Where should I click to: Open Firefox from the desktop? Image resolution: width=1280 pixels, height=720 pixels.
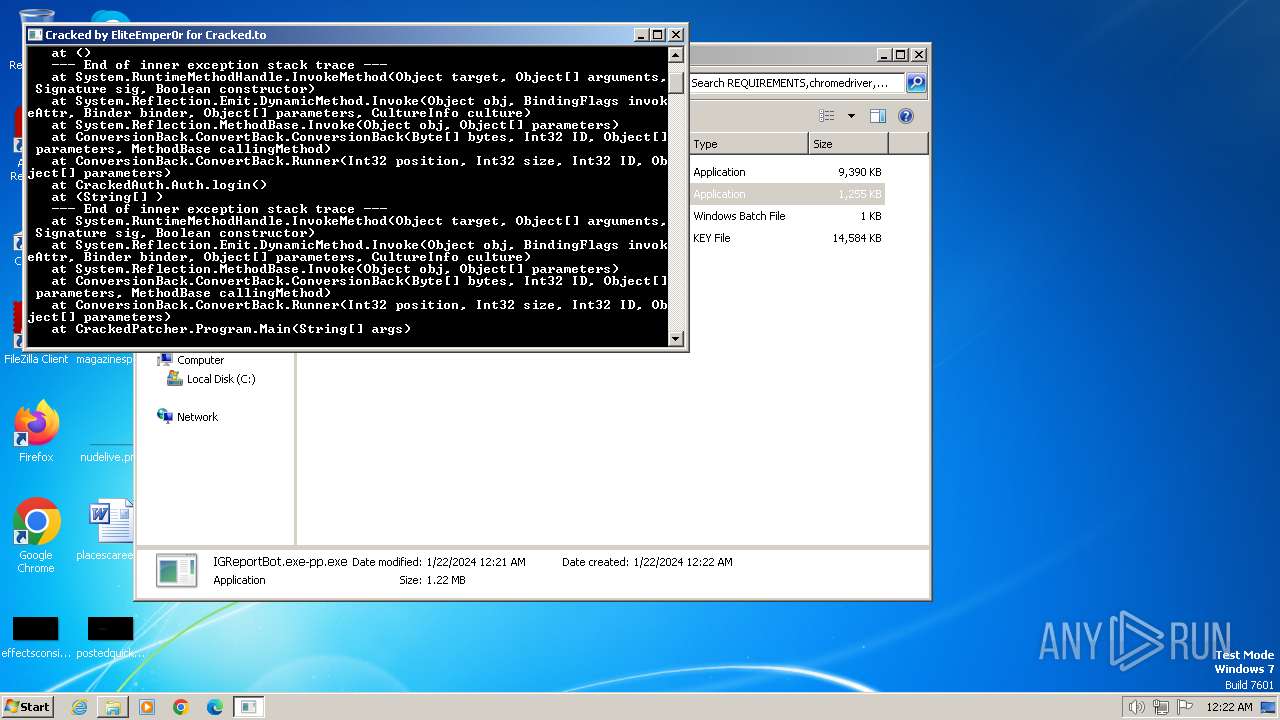(x=36, y=433)
